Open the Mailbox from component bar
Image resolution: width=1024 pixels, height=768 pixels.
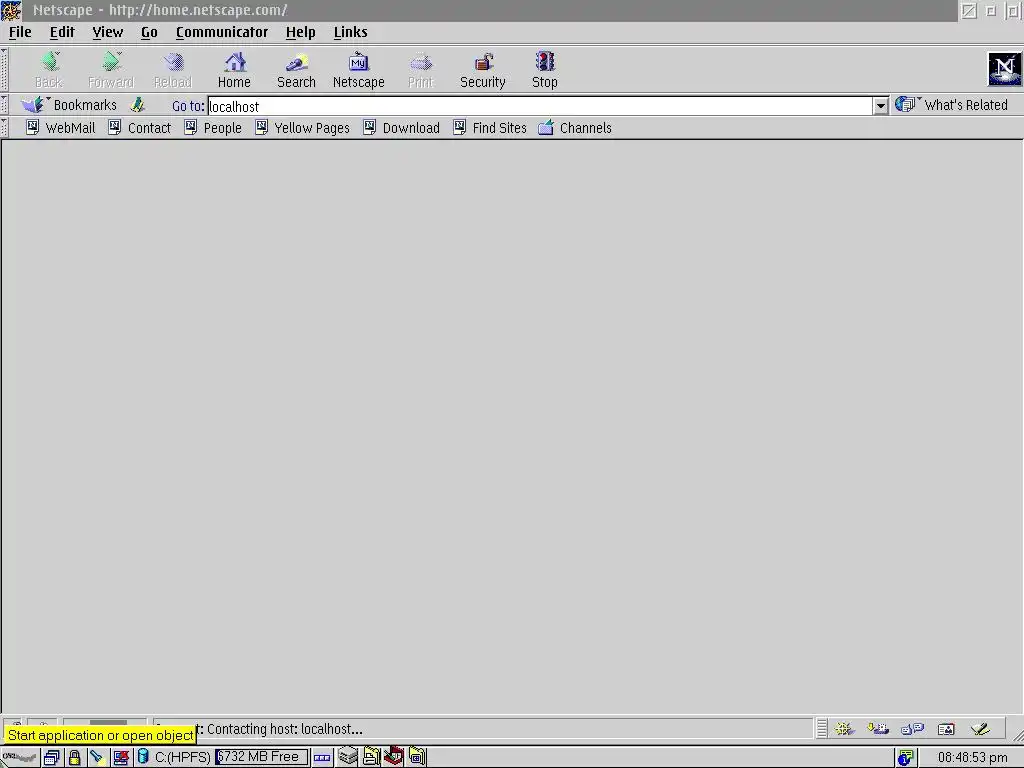[x=878, y=728]
